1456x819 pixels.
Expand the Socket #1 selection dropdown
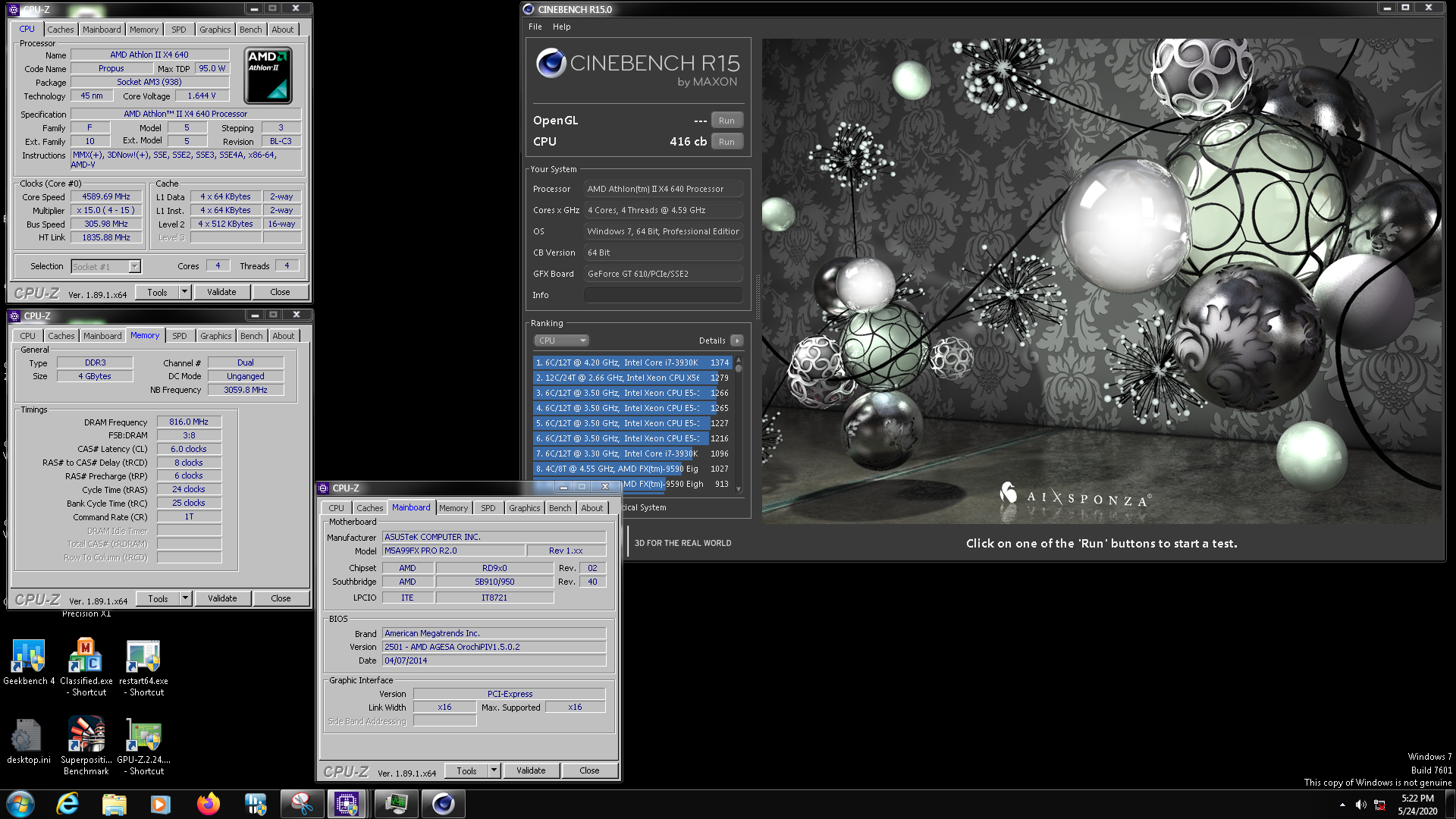click(134, 267)
